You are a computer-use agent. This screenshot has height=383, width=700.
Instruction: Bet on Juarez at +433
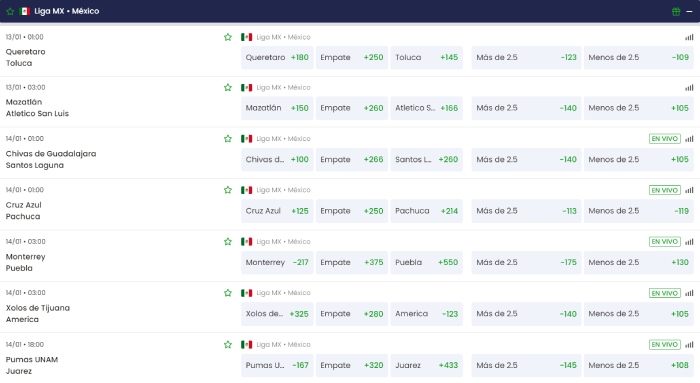pos(426,365)
